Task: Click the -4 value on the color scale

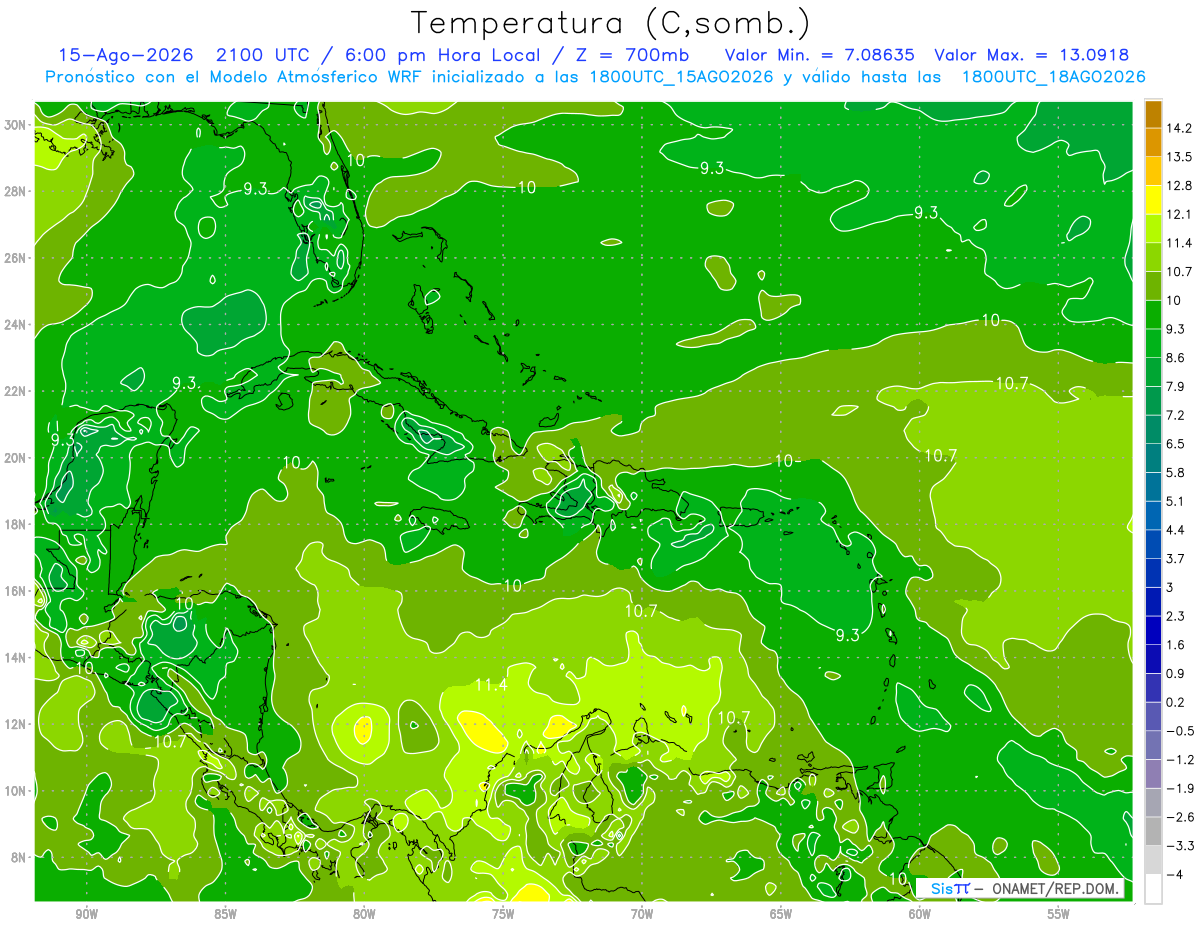Action: (x=1175, y=874)
